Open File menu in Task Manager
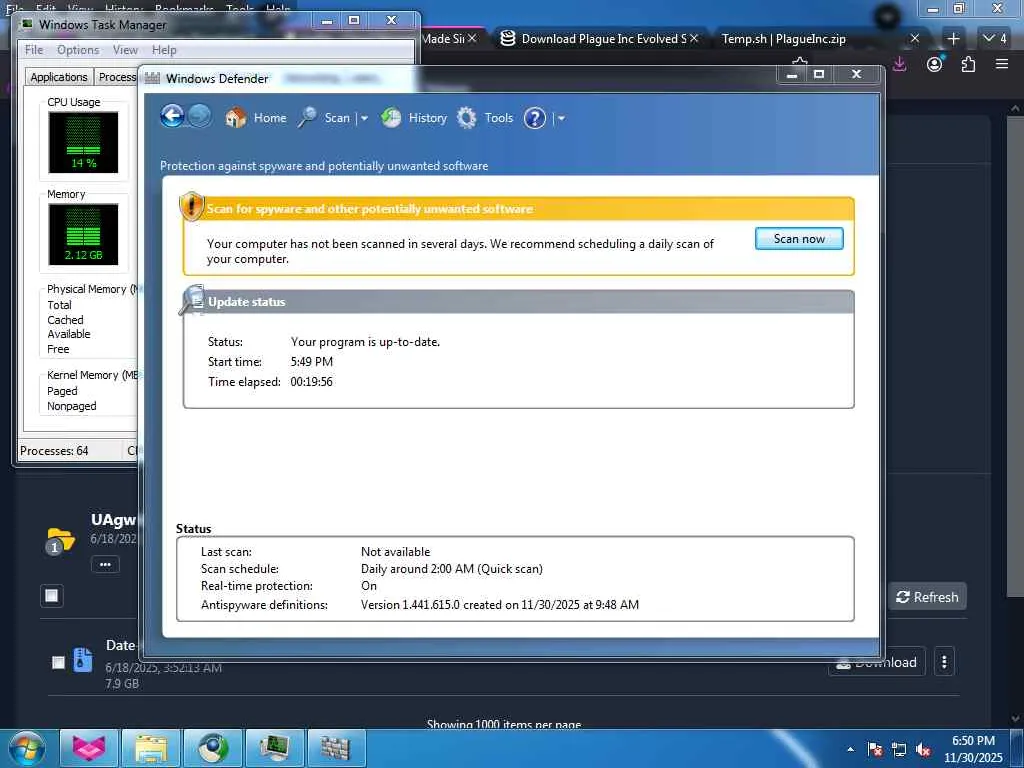The height and width of the screenshot is (768, 1024). tap(34, 50)
